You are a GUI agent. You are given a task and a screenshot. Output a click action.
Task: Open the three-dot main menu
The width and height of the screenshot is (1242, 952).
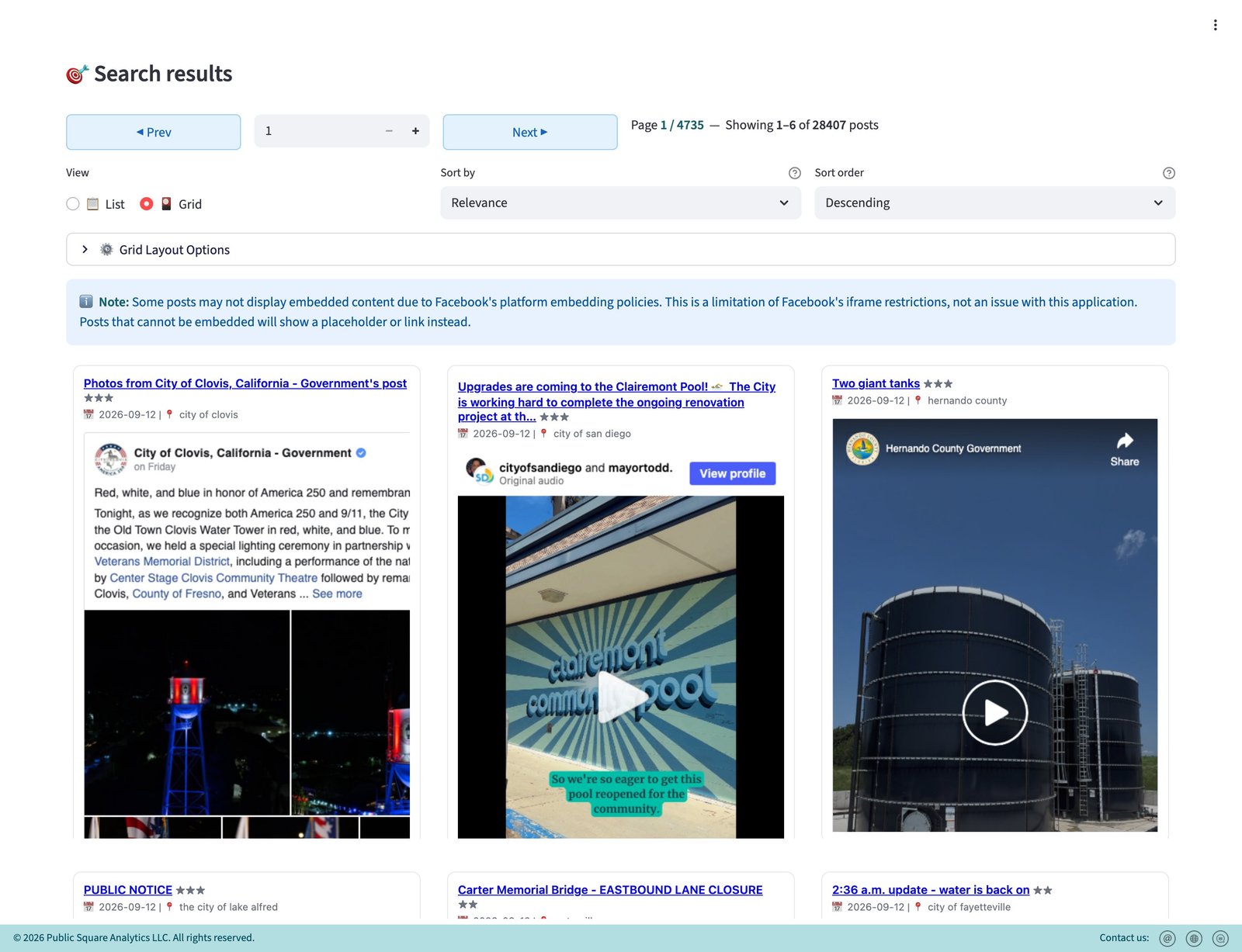click(1215, 25)
